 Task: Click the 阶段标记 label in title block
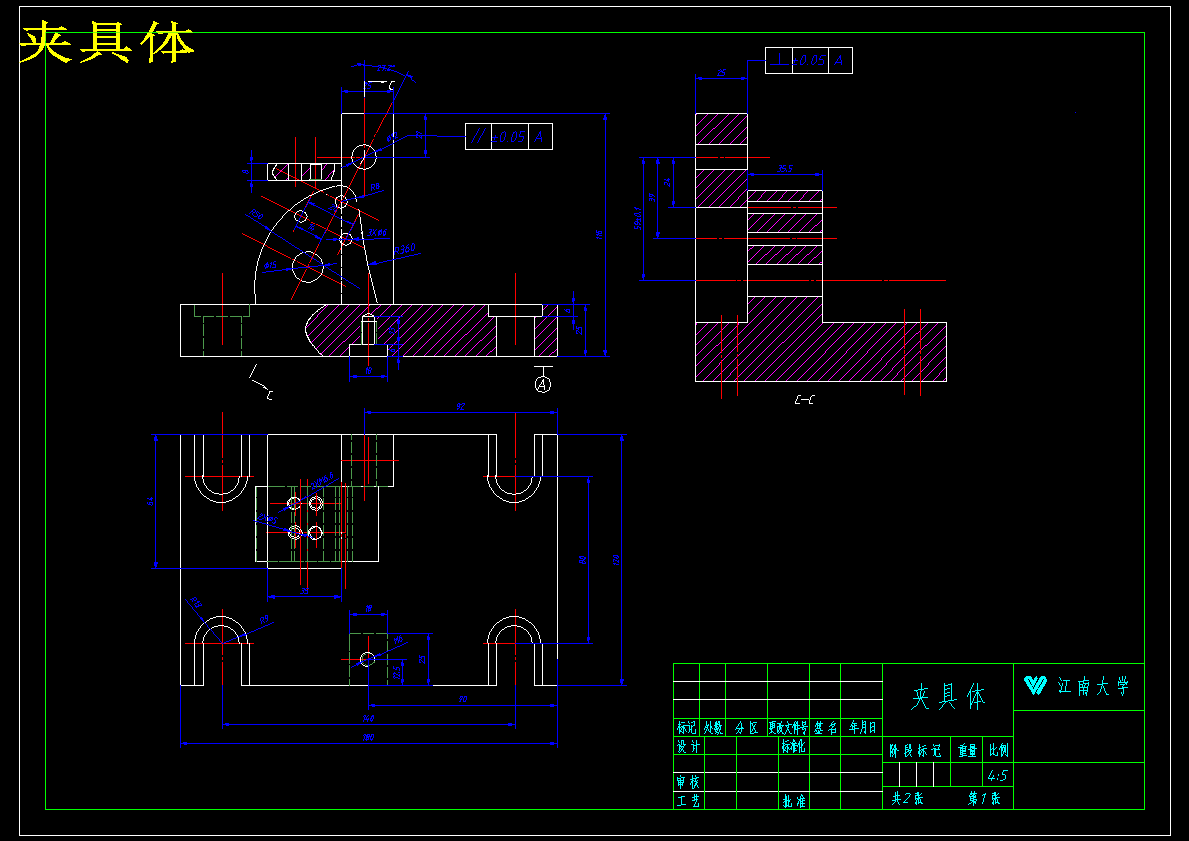pyautogui.click(x=915, y=751)
